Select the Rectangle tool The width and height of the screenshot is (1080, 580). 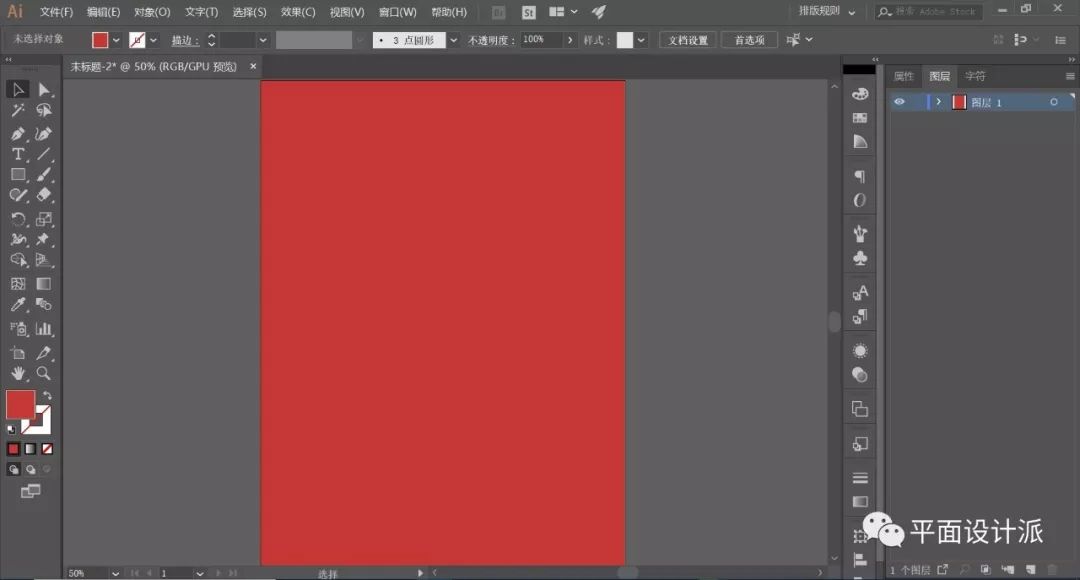pyautogui.click(x=18, y=175)
